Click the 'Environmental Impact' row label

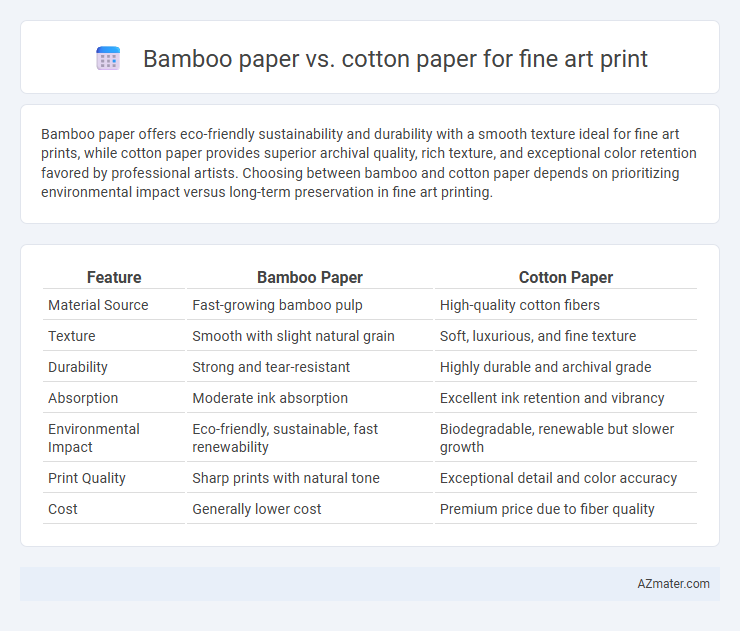[x=93, y=438]
